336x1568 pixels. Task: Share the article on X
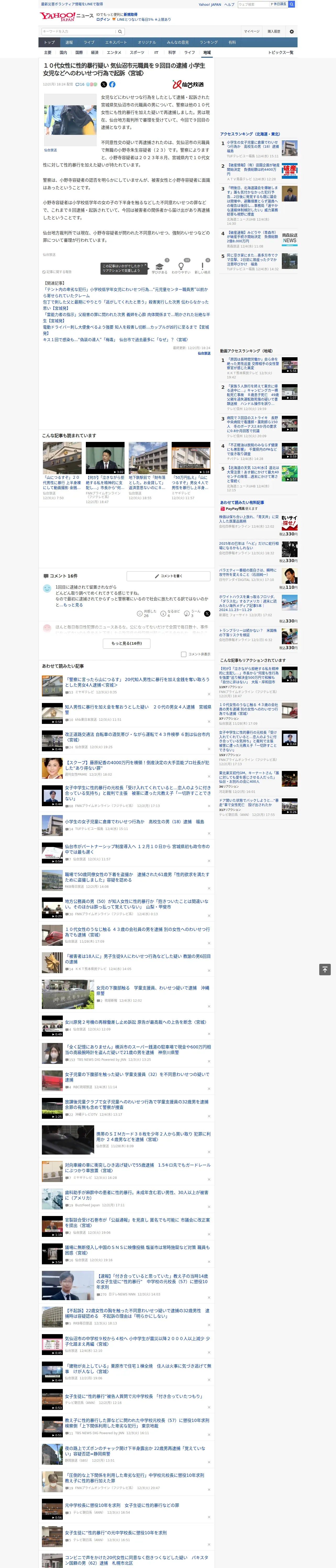point(104,85)
